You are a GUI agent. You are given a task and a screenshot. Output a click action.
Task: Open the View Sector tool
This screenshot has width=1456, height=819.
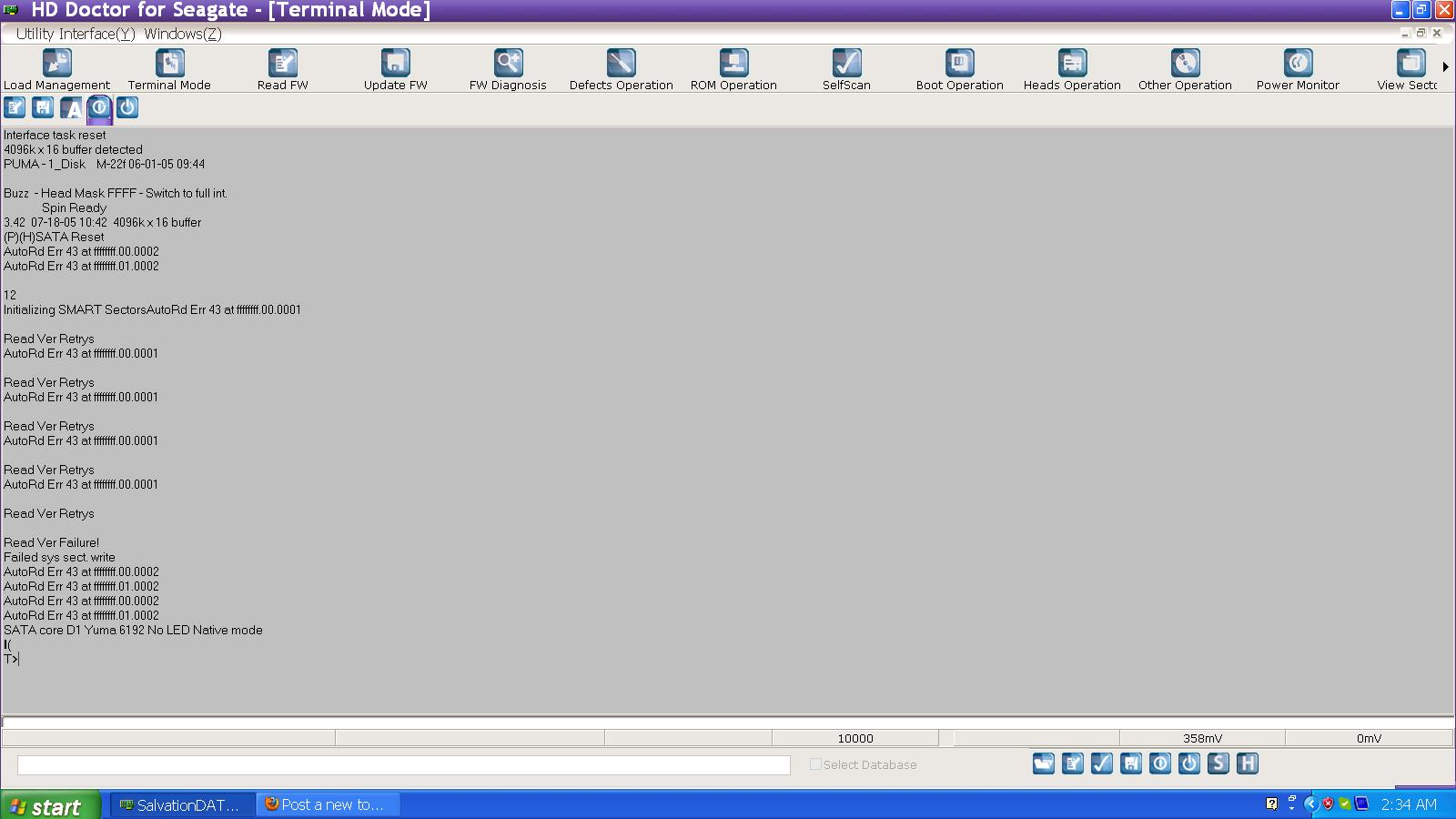(1407, 70)
